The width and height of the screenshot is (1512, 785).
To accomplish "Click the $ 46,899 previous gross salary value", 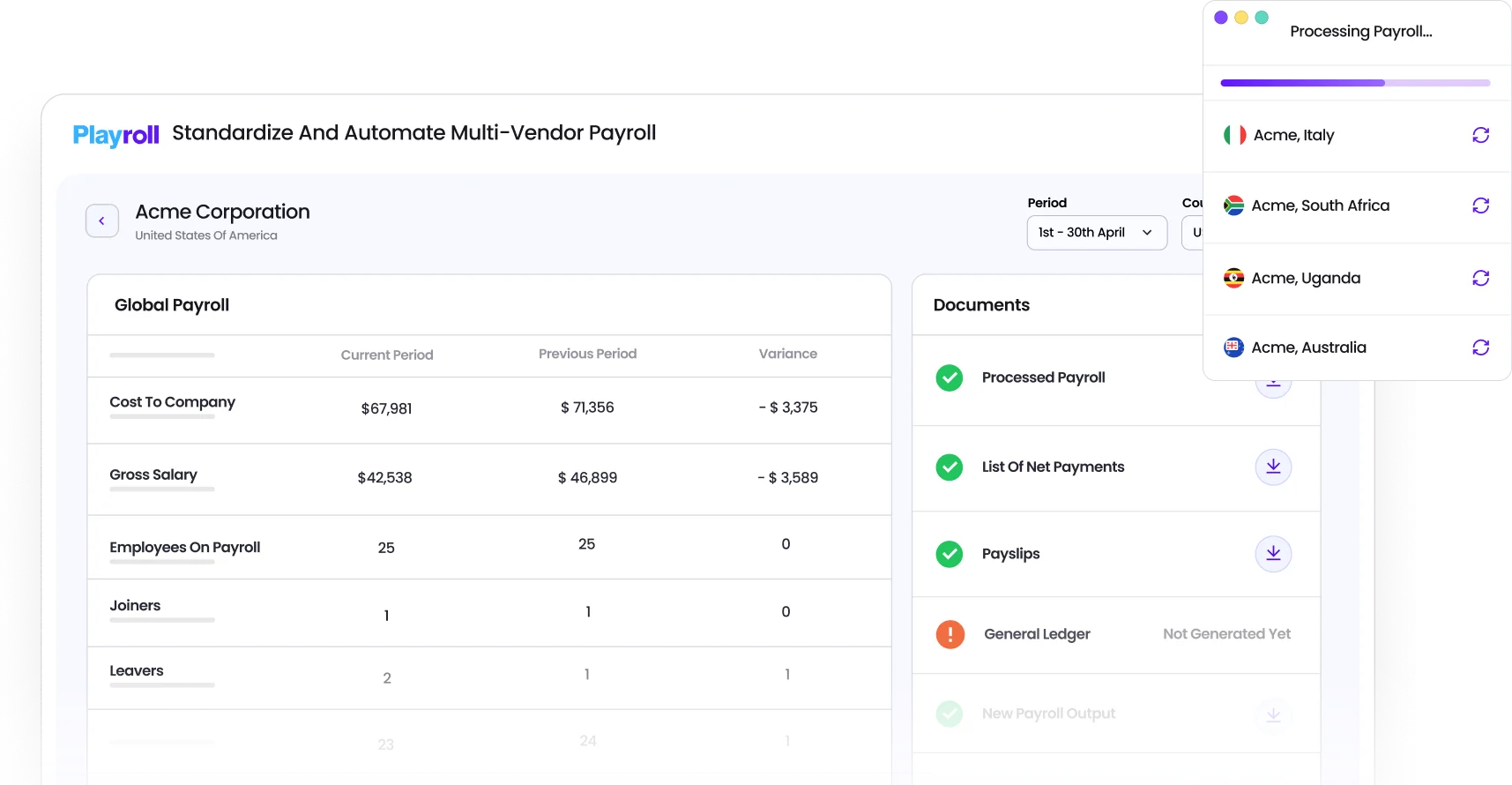I will 587,478.
